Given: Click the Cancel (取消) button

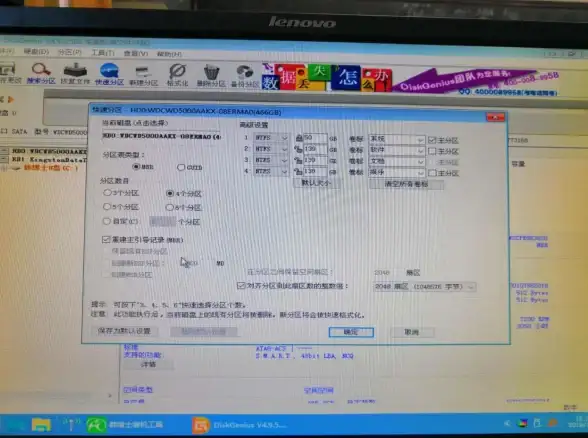Looking at the screenshot, I should [x=412, y=332].
